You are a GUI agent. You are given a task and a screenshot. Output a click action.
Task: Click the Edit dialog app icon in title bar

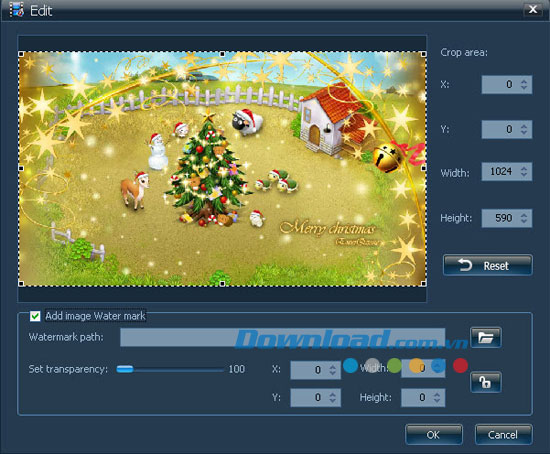pyautogui.click(x=16, y=10)
